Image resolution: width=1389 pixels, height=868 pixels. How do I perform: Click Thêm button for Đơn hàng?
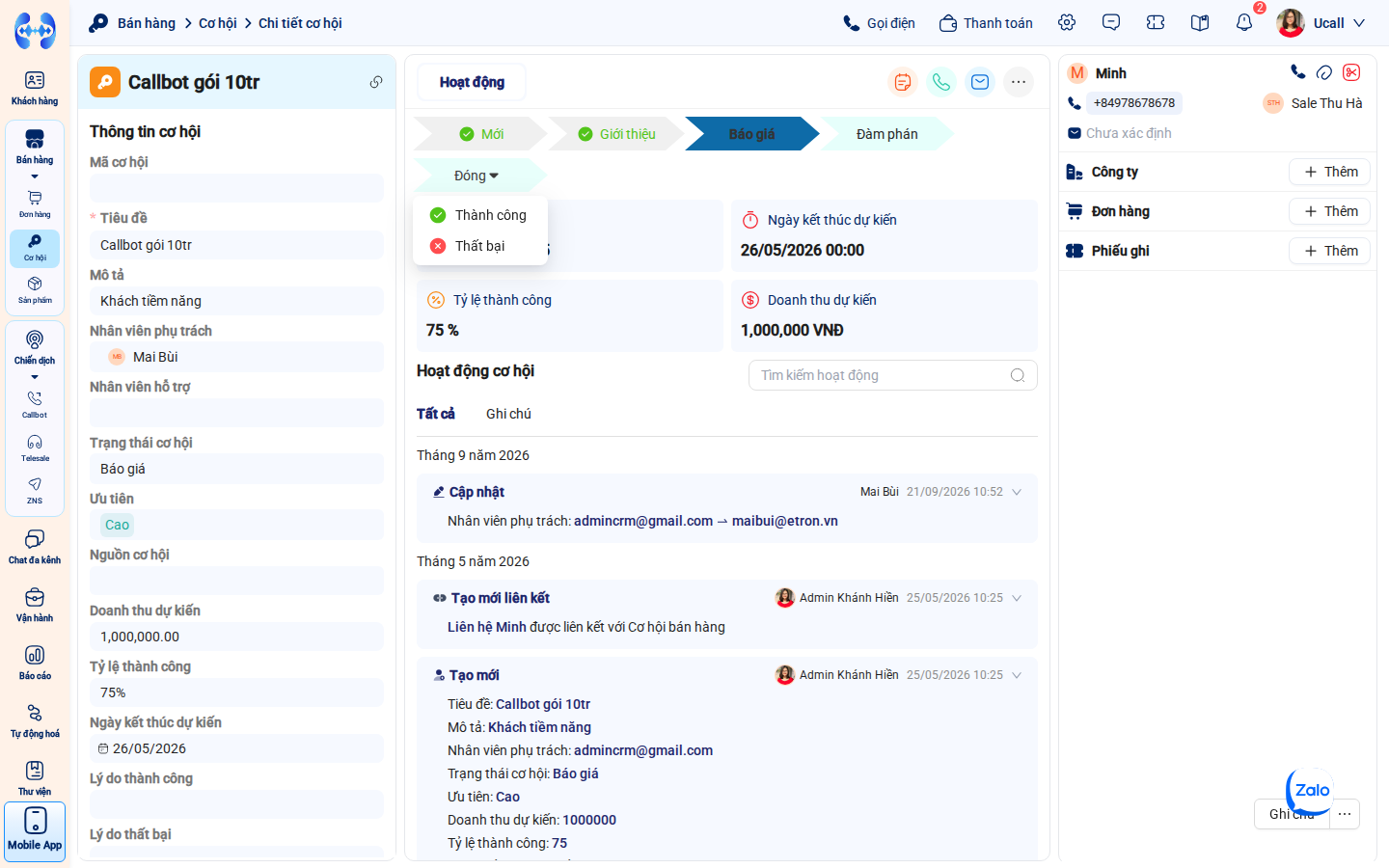click(1330, 211)
